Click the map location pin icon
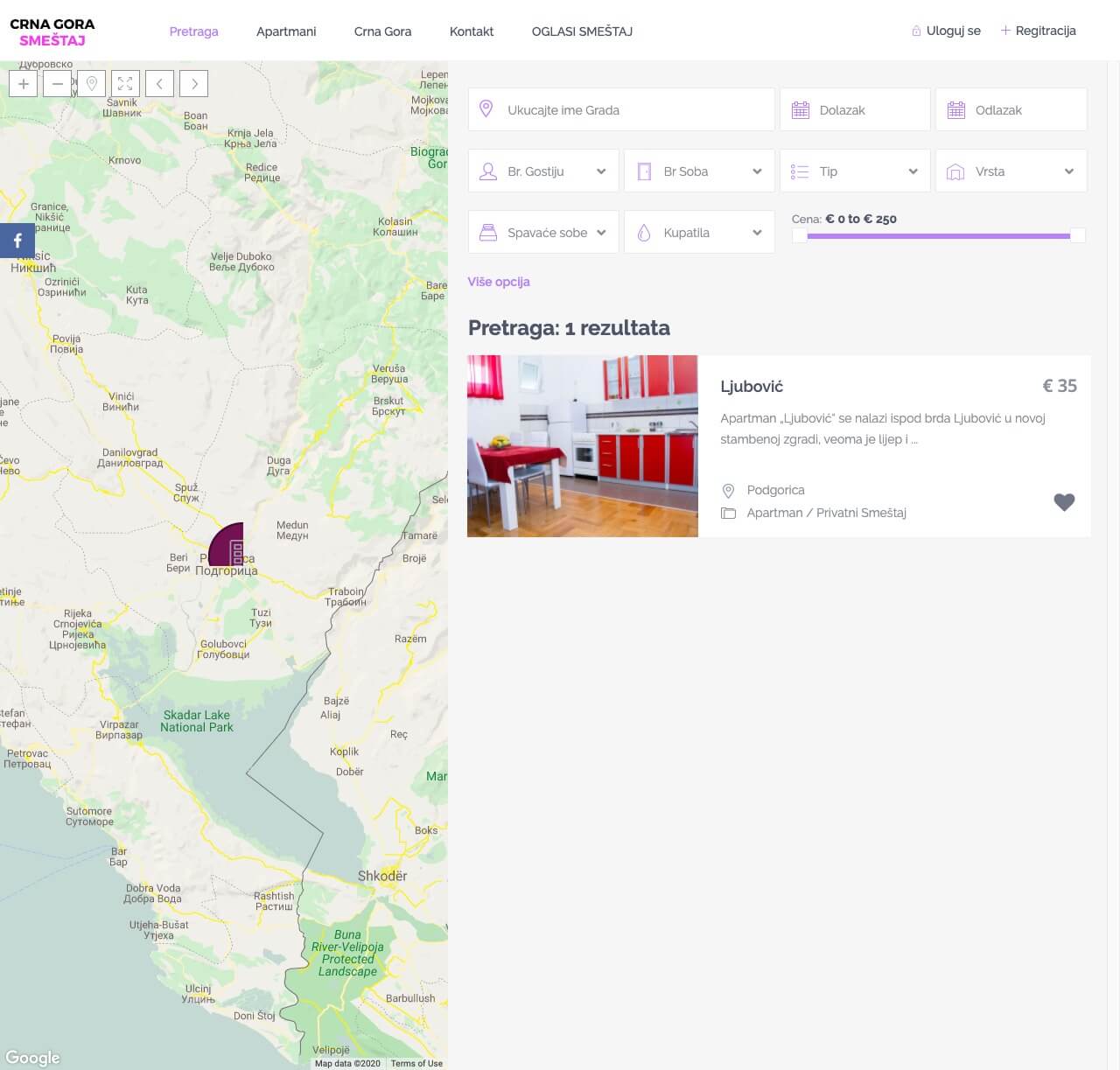 [x=92, y=84]
